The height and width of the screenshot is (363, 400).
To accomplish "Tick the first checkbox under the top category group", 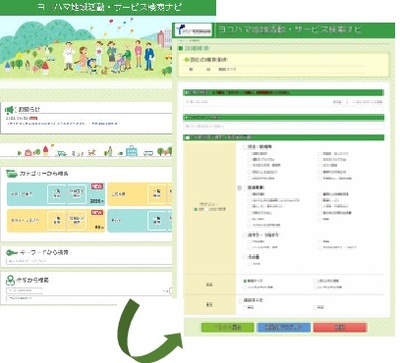I will [x=249, y=154].
